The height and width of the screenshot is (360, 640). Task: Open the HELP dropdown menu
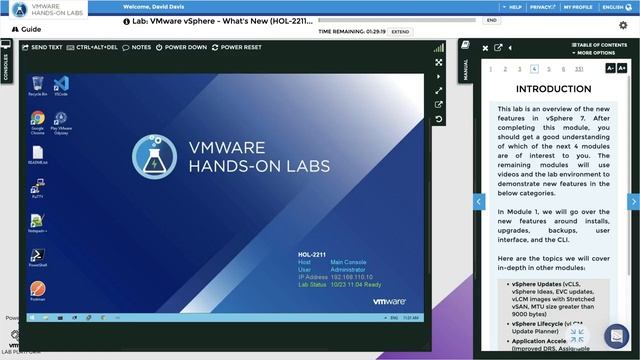tap(512, 7)
